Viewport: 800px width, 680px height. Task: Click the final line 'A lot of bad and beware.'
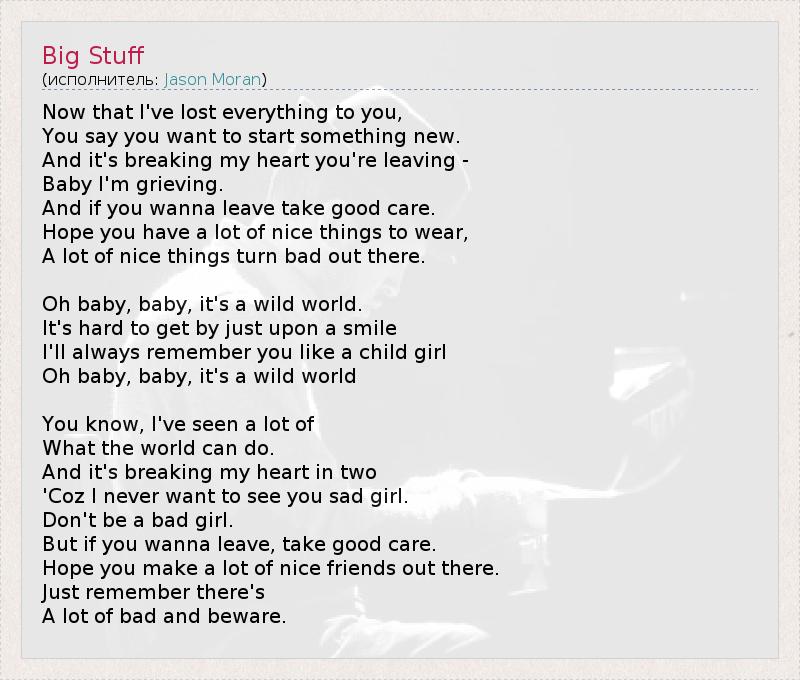164,616
